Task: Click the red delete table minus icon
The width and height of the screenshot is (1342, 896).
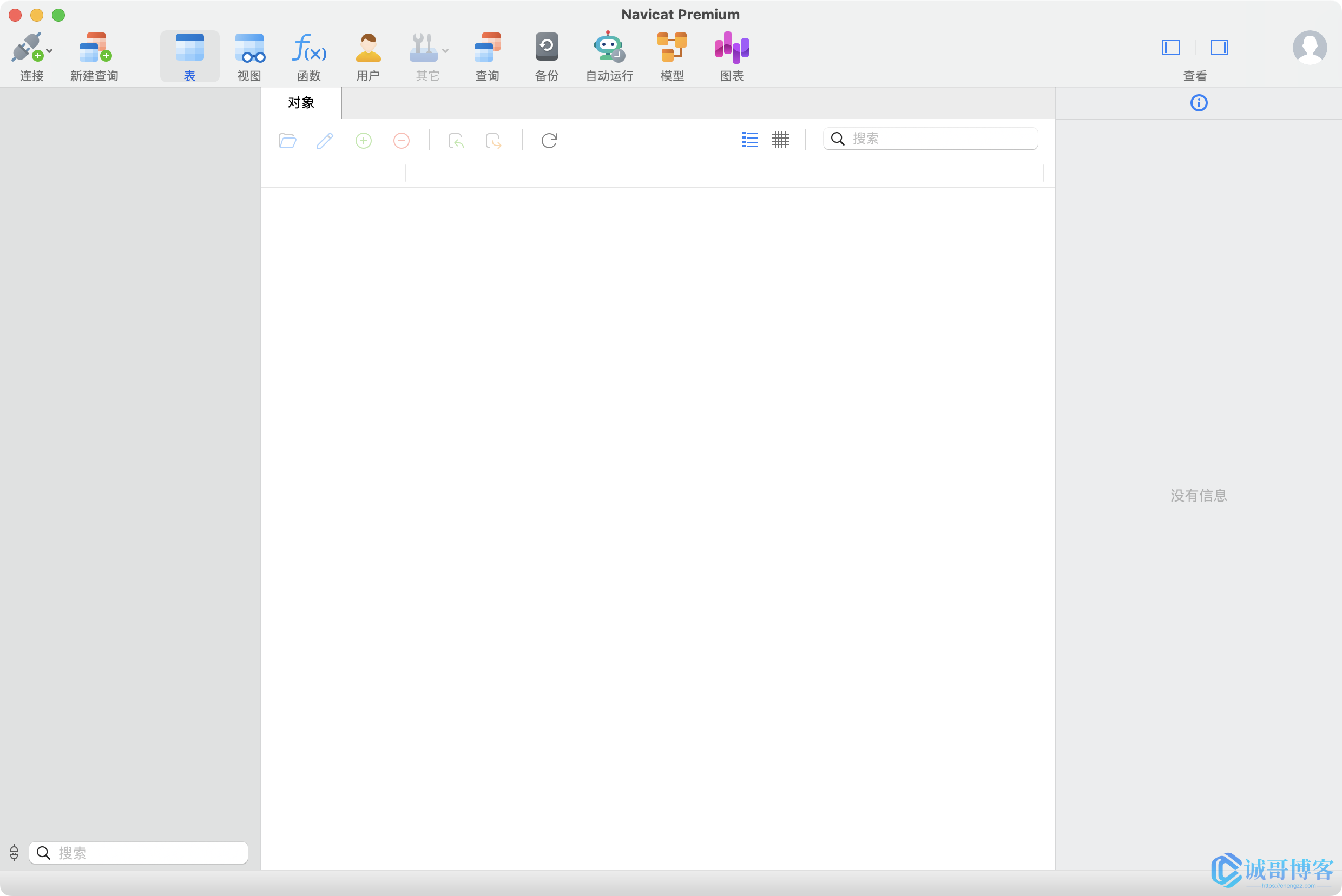Action: [402, 140]
